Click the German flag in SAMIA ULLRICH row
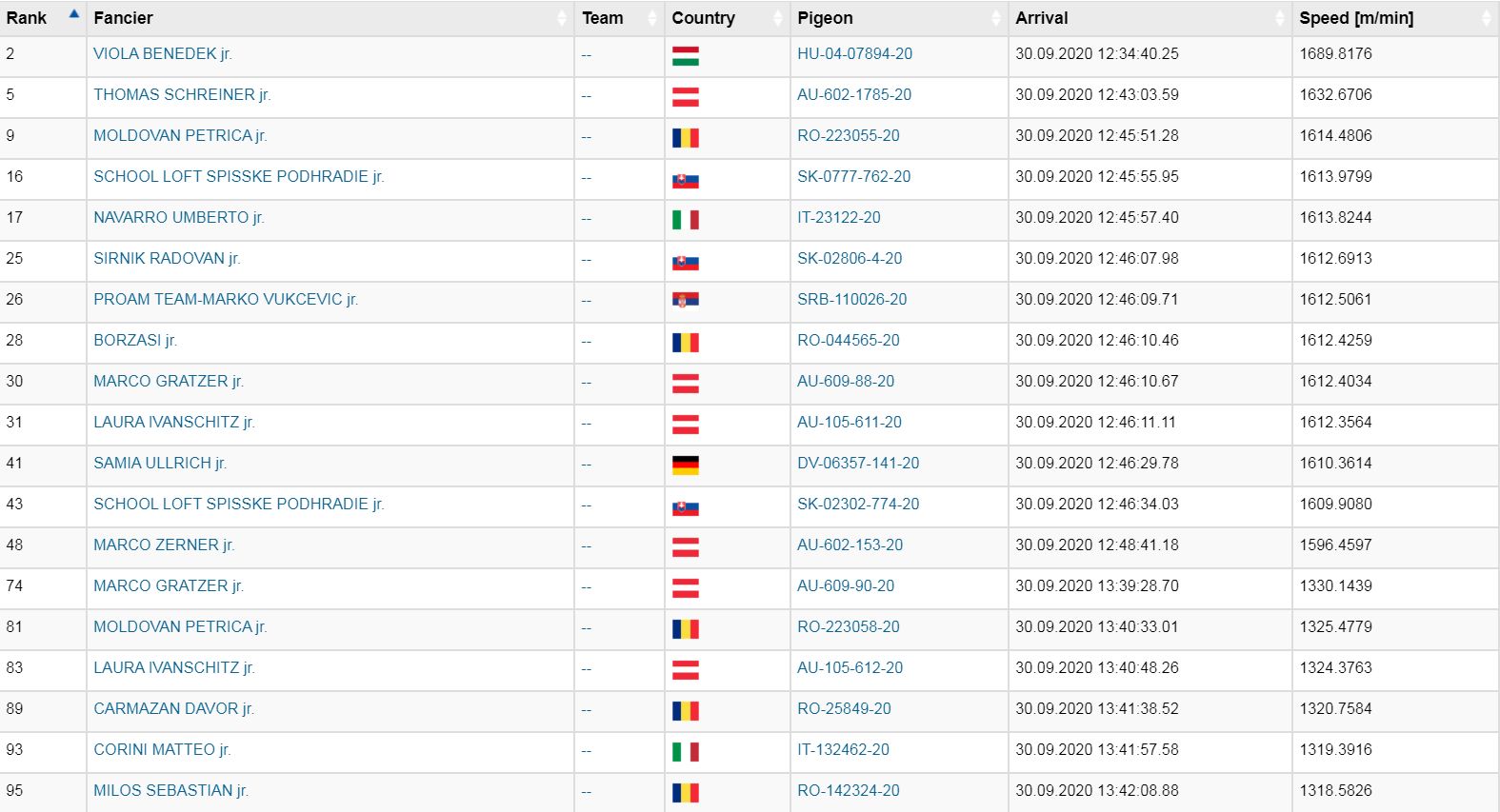The width and height of the screenshot is (1500, 812). (685, 465)
